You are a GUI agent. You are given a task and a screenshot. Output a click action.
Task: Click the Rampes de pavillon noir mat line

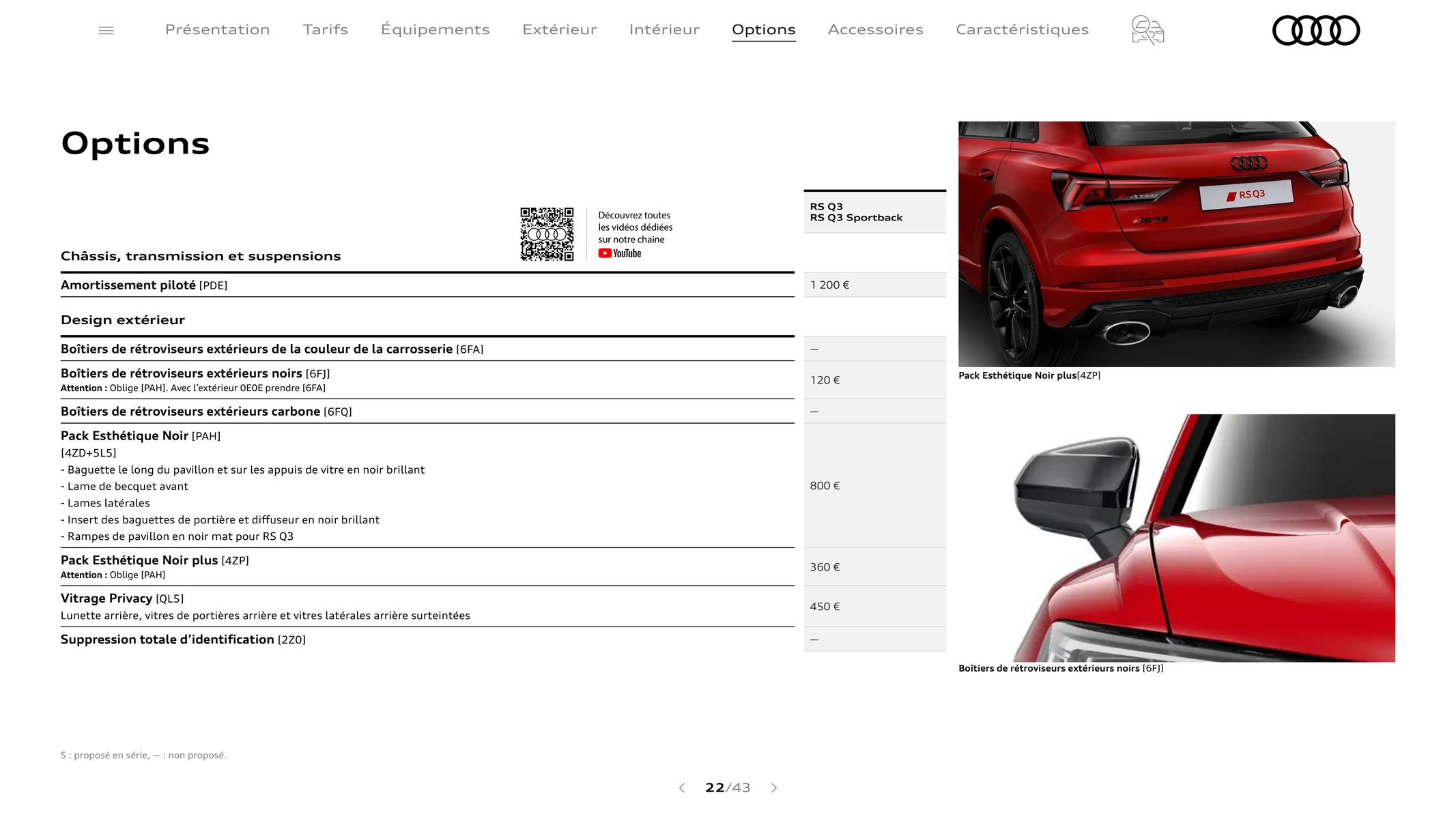177,536
